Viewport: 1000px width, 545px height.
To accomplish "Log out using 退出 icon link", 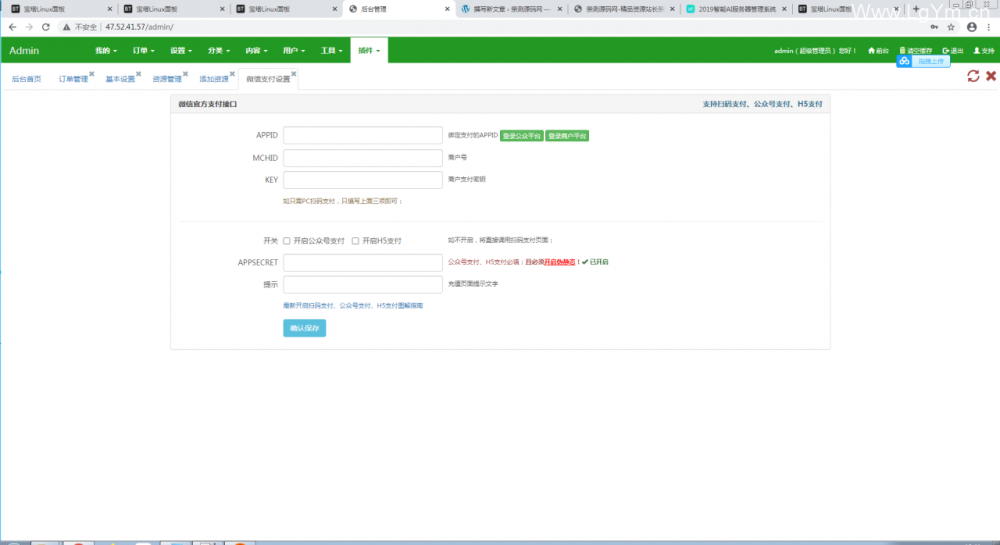I will 953,50.
